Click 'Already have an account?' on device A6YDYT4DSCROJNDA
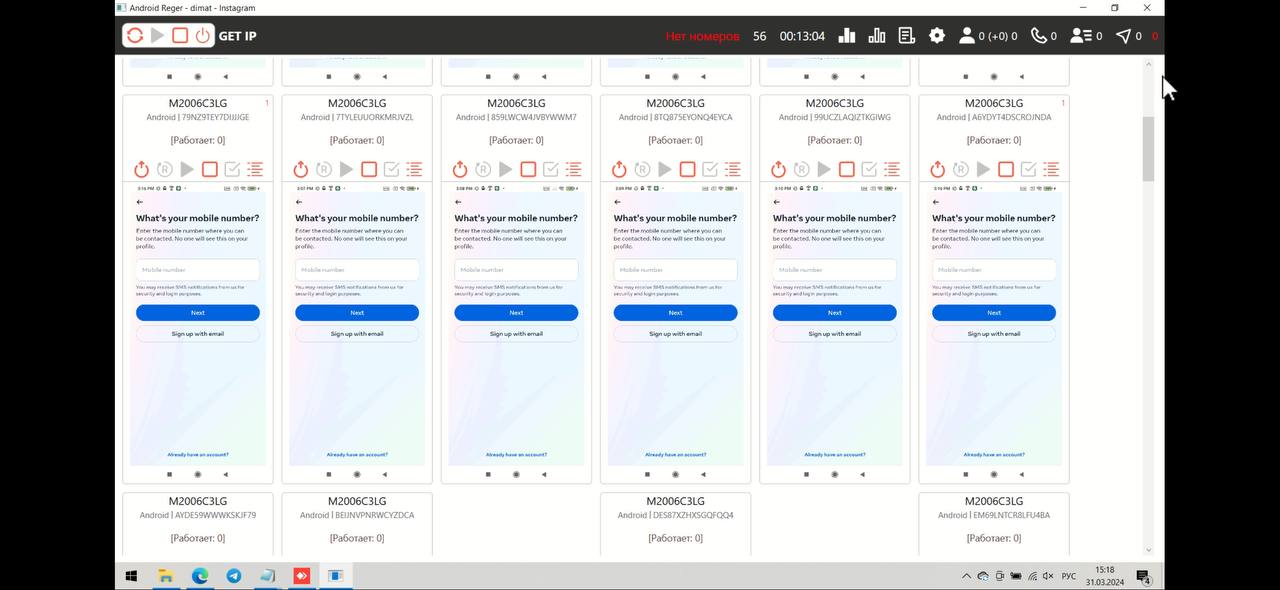Image resolution: width=1280 pixels, height=590 pixels. (x=994, y=455)
